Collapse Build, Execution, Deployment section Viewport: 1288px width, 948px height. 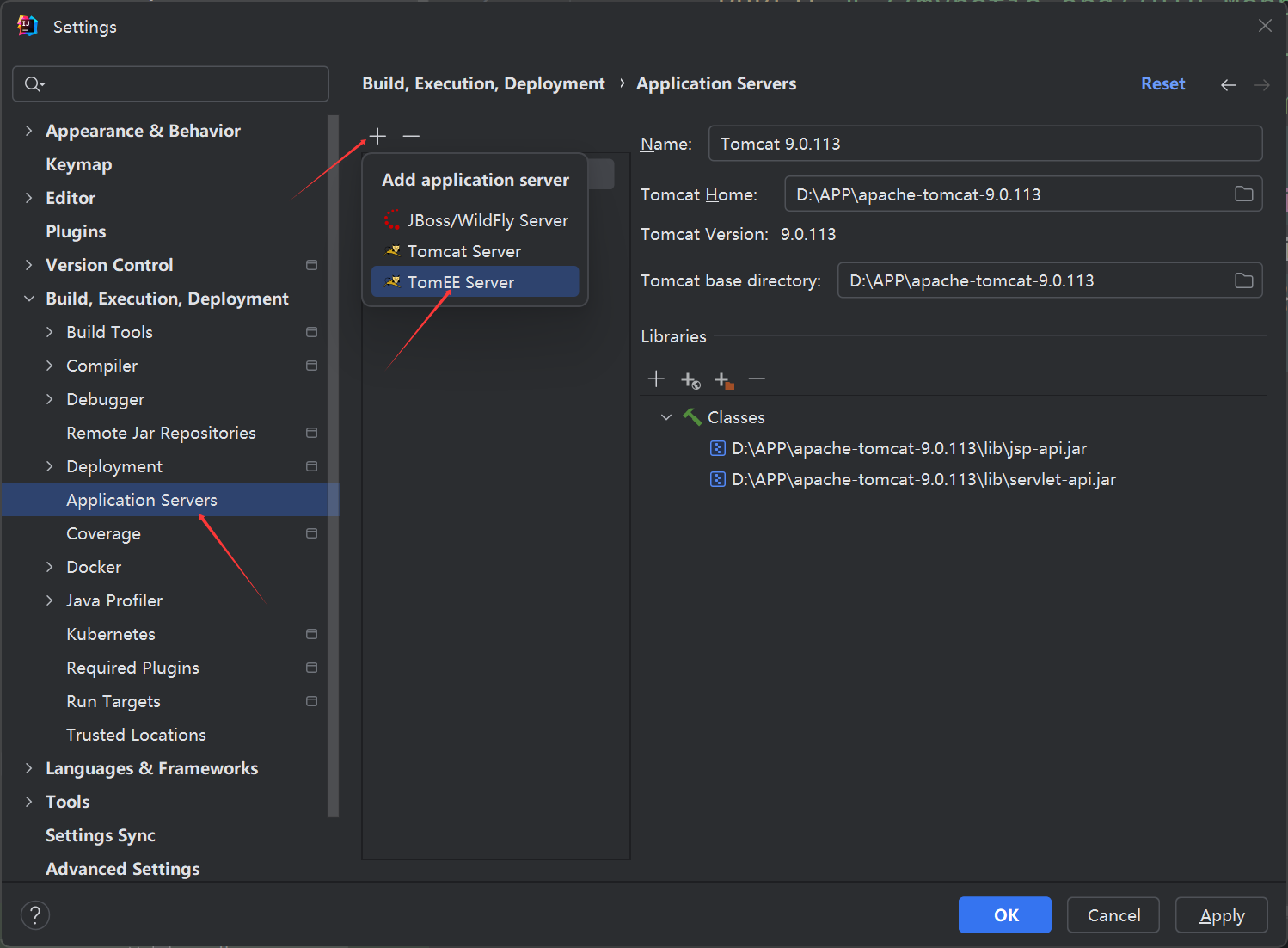click(28, 299)
